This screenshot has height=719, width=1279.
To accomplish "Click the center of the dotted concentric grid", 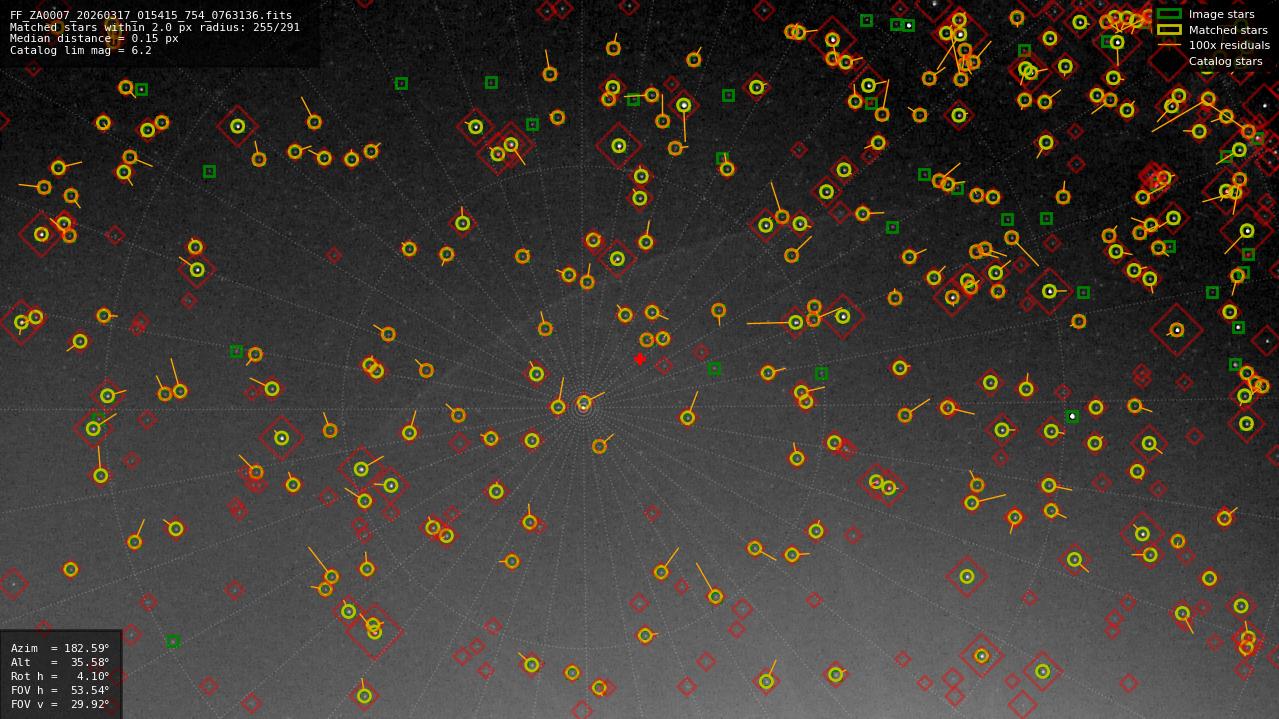I will [583, 407].
